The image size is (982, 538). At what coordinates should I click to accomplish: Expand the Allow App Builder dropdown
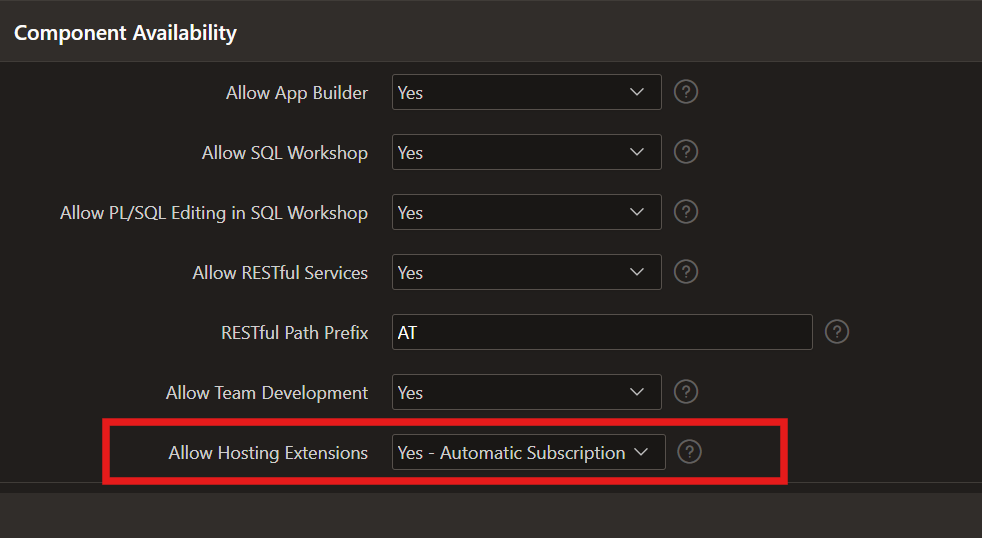tap(526, 92)
